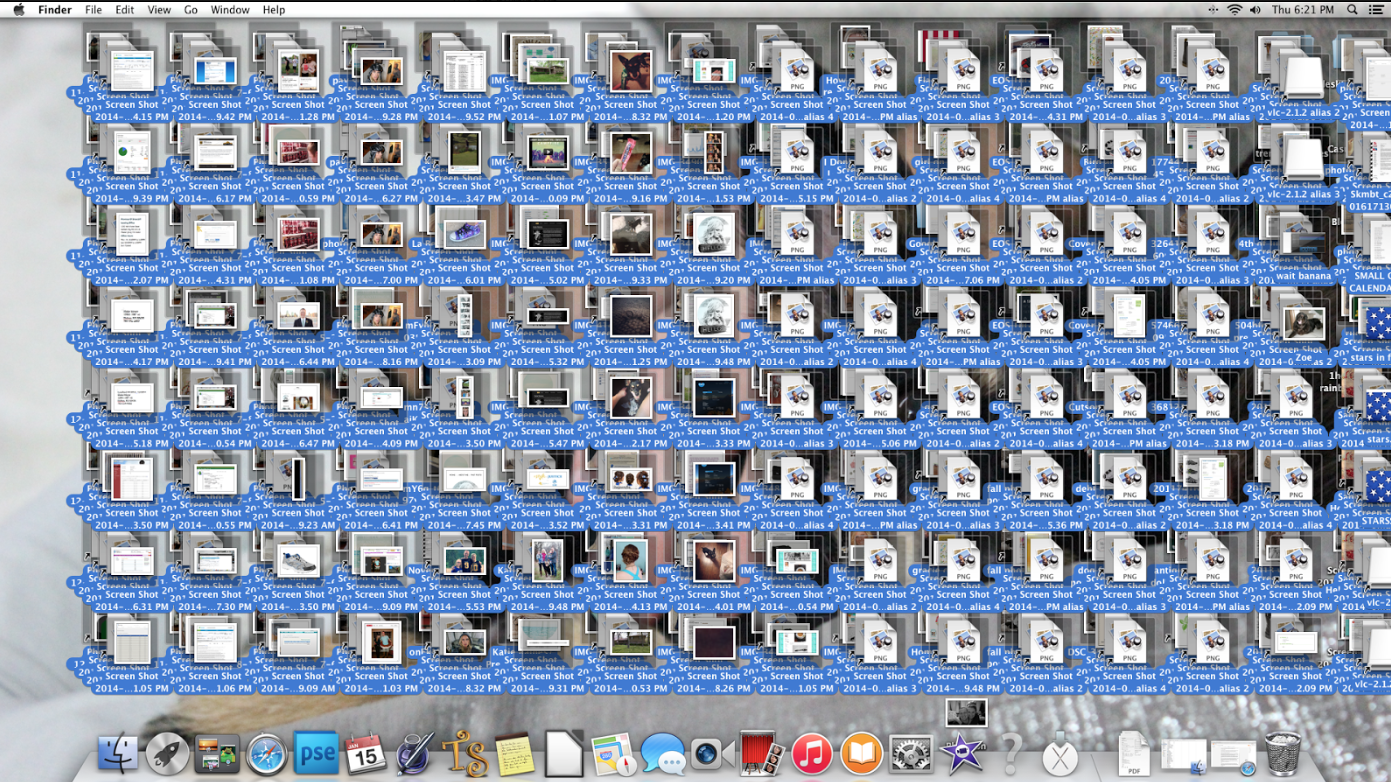
Task: Open the purple quill pen Dock app
Action: click(x=415, y=754)
